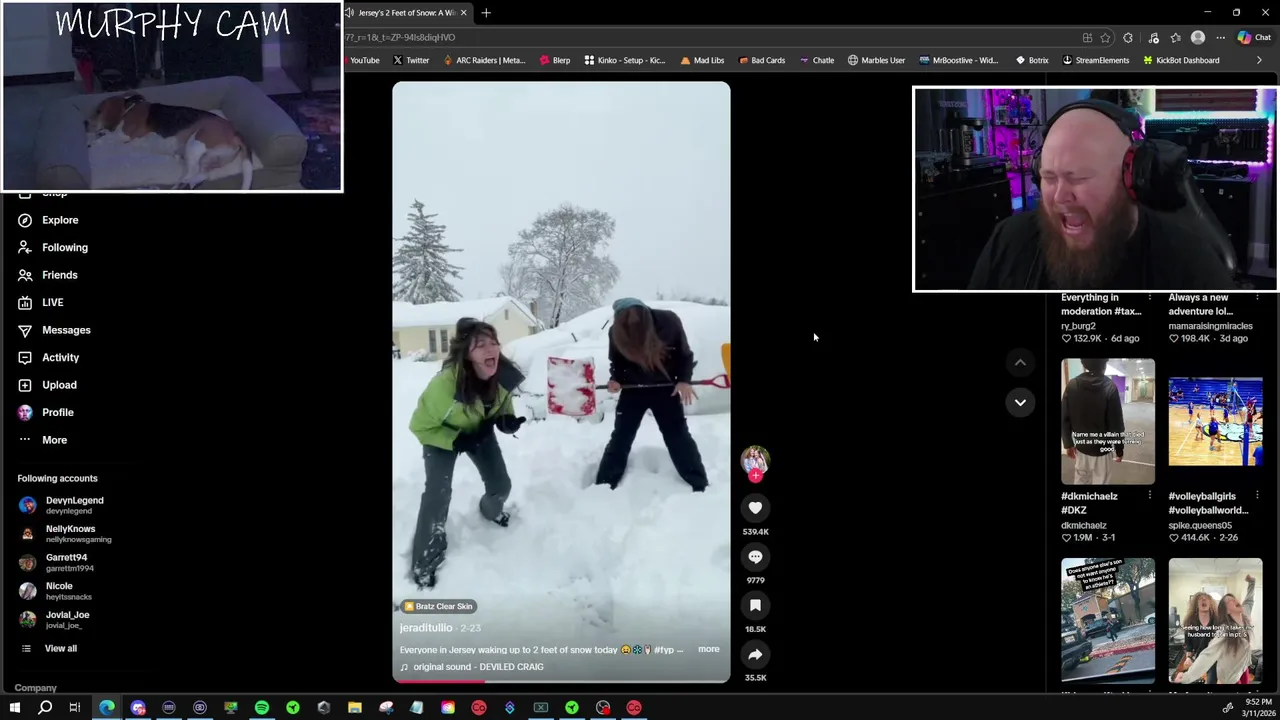Open comments via speech bubble icon
The image size is (1280, 720).
click(x=755, y=557)
